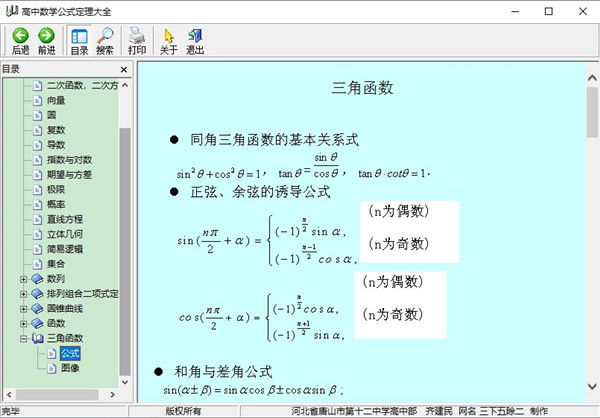Close the 目录 sidebar panel

[124, 70]
